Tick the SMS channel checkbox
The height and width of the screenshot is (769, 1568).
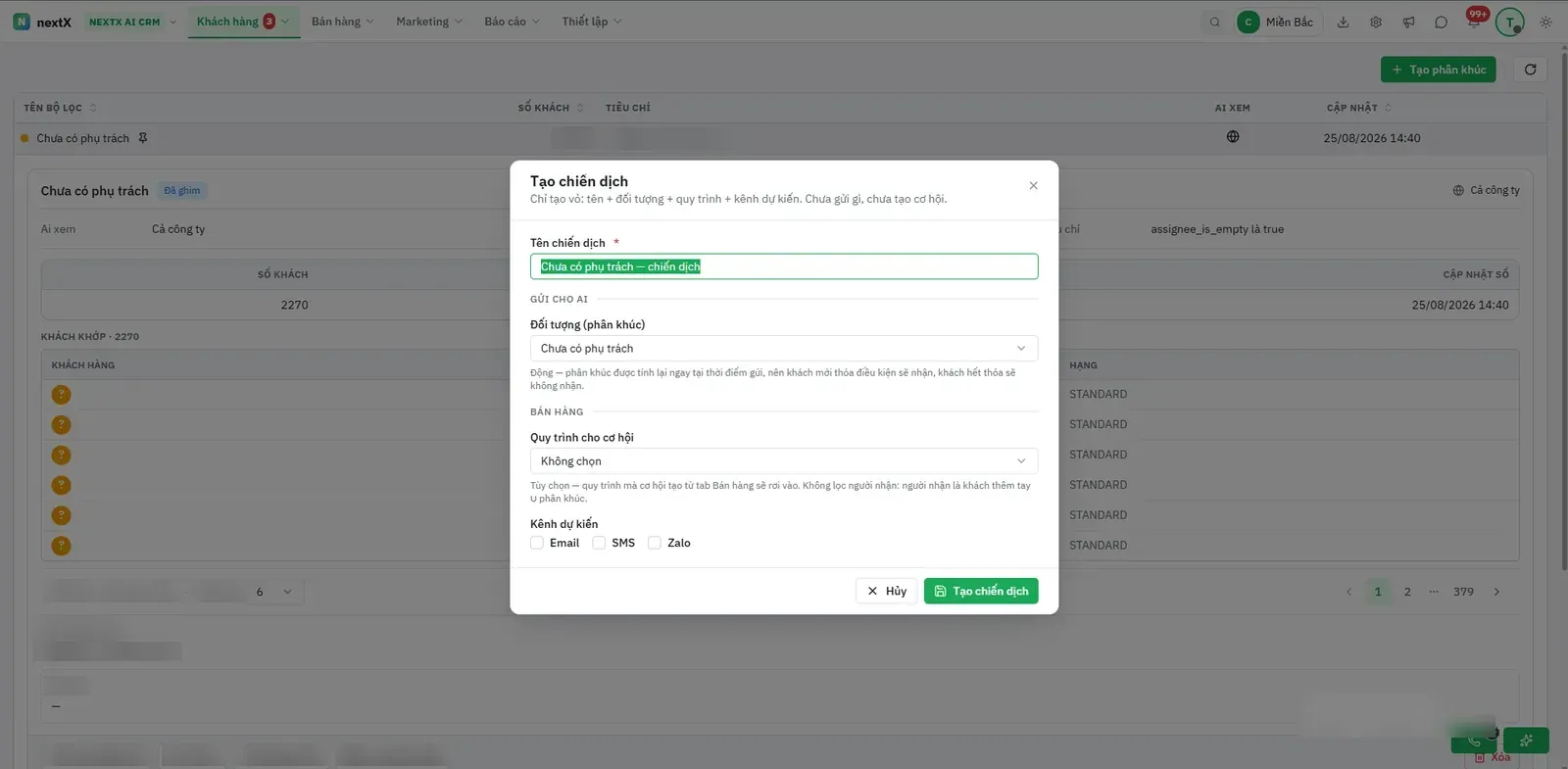[599, 543]
